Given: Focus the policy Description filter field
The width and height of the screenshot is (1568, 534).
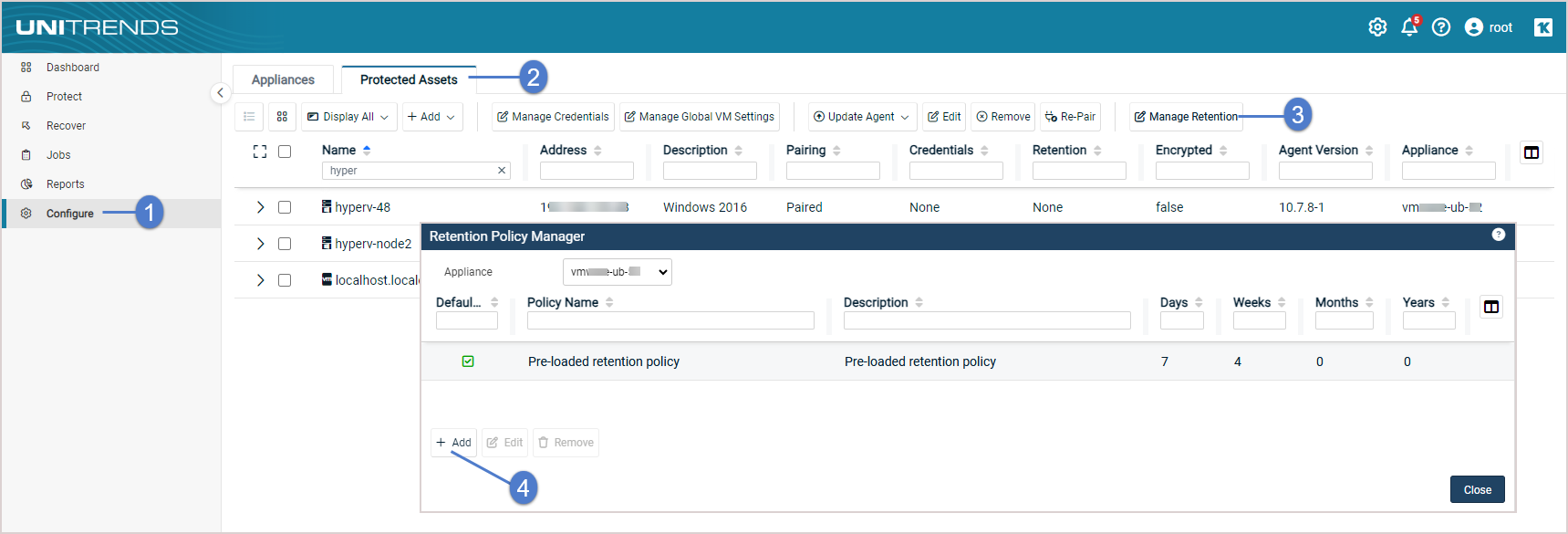Looking at the screenshot, I should (987, 320).
